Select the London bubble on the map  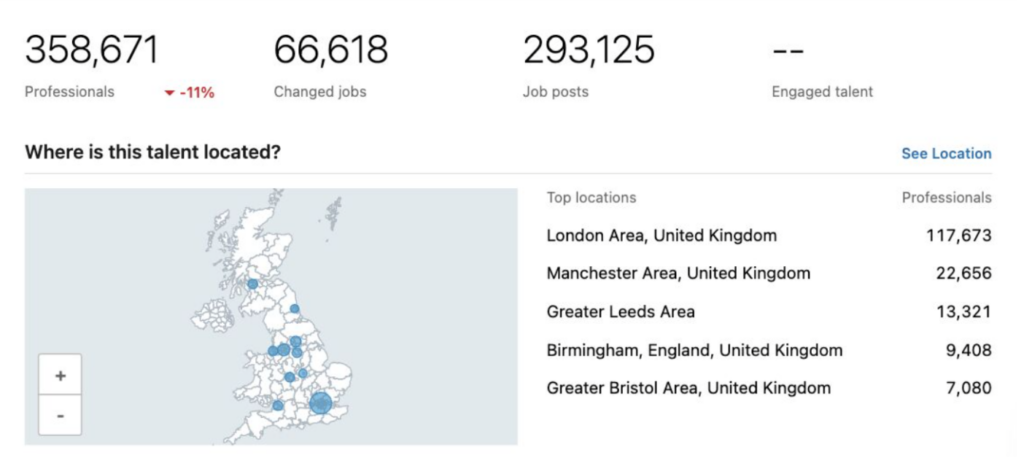point(321,402)
